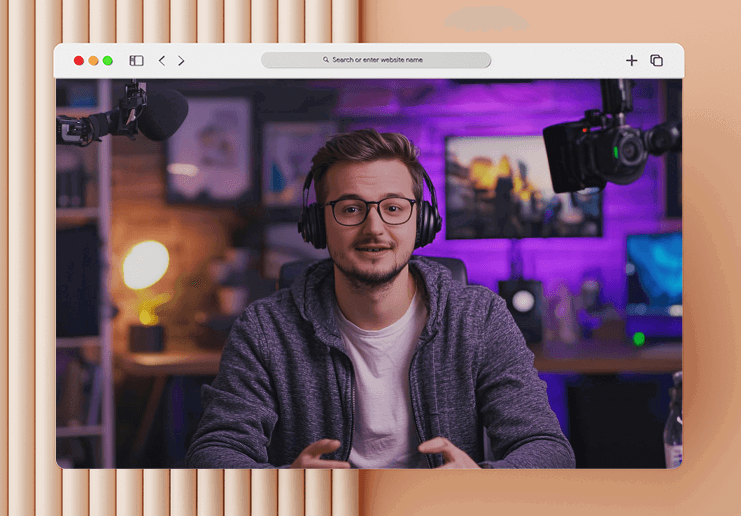Click the blue computer monitor in video

(653, 272)
